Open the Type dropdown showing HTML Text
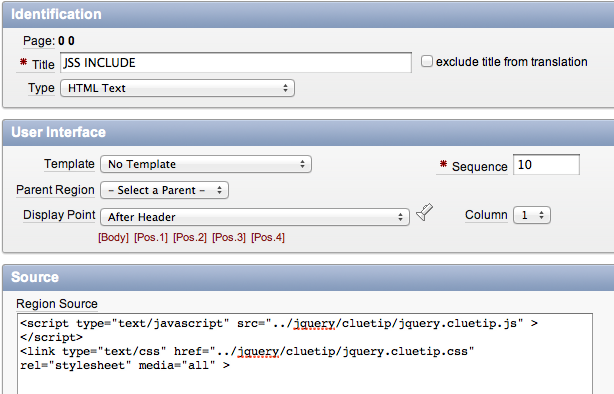This screenshot has height=394, width=614. tap(177, 88)
